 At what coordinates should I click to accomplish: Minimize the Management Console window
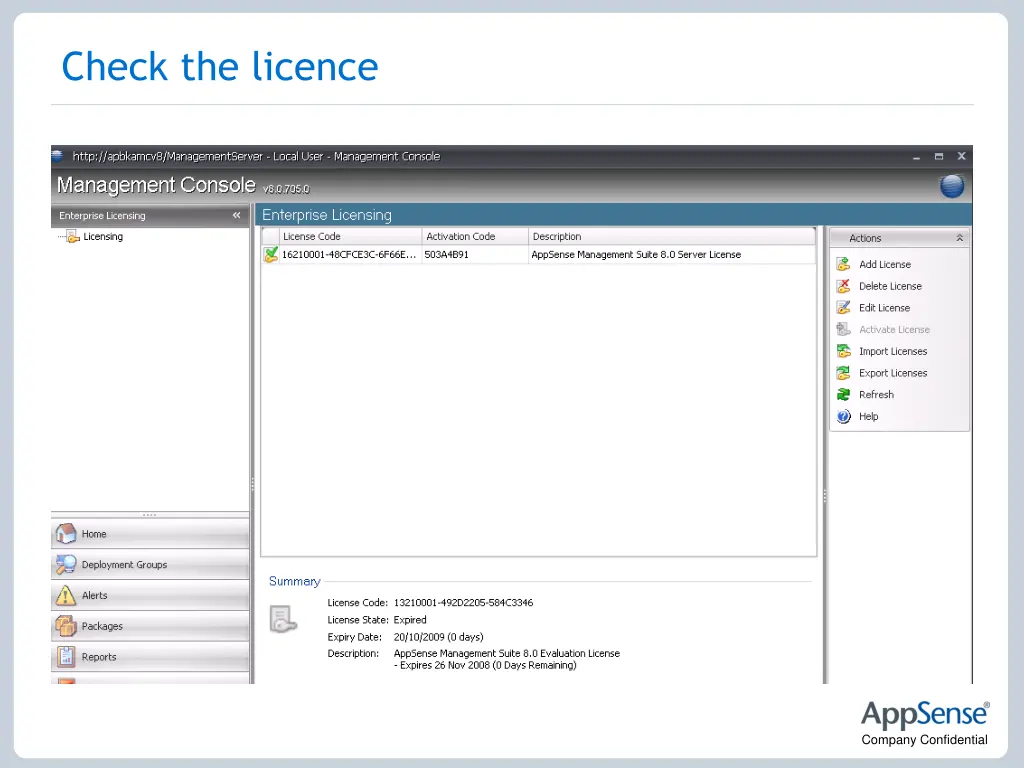coord(916,157)
